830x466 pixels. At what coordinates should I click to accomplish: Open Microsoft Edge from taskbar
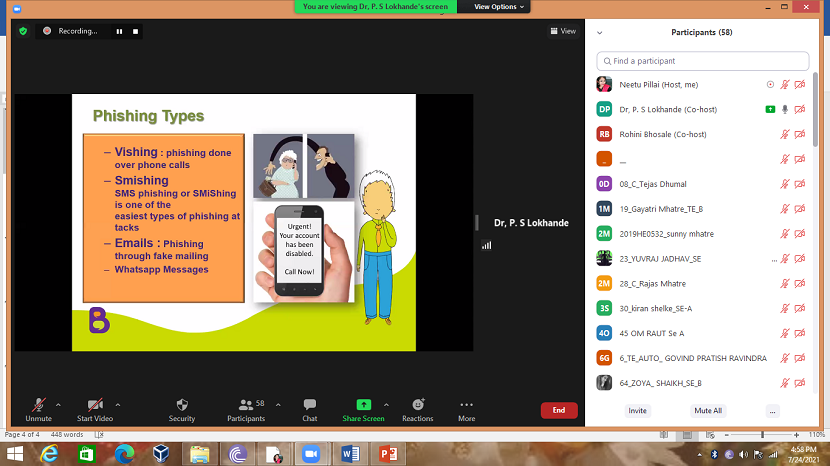click(x=124, y=454)
